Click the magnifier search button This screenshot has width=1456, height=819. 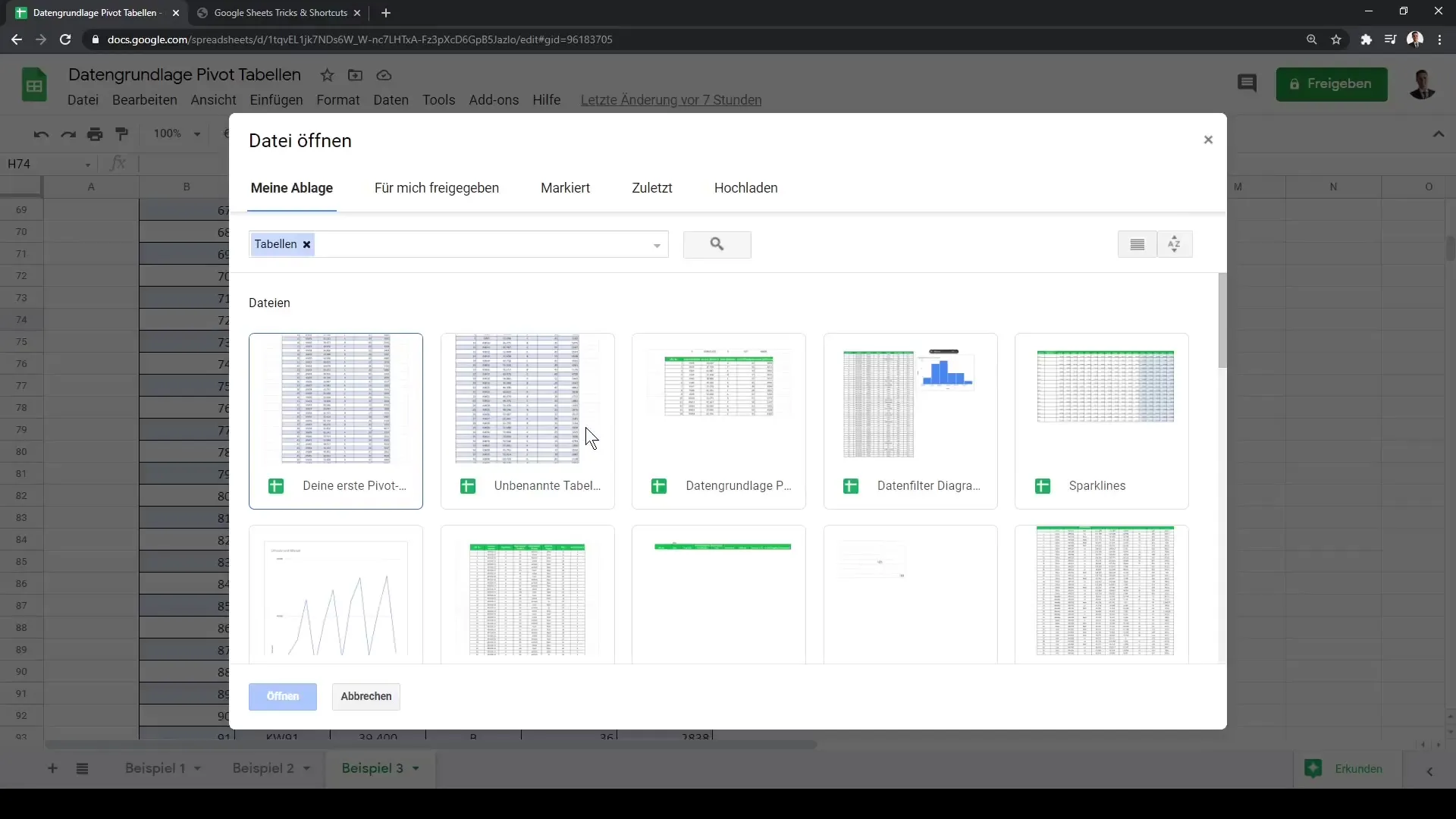click(x=717, y=244)
